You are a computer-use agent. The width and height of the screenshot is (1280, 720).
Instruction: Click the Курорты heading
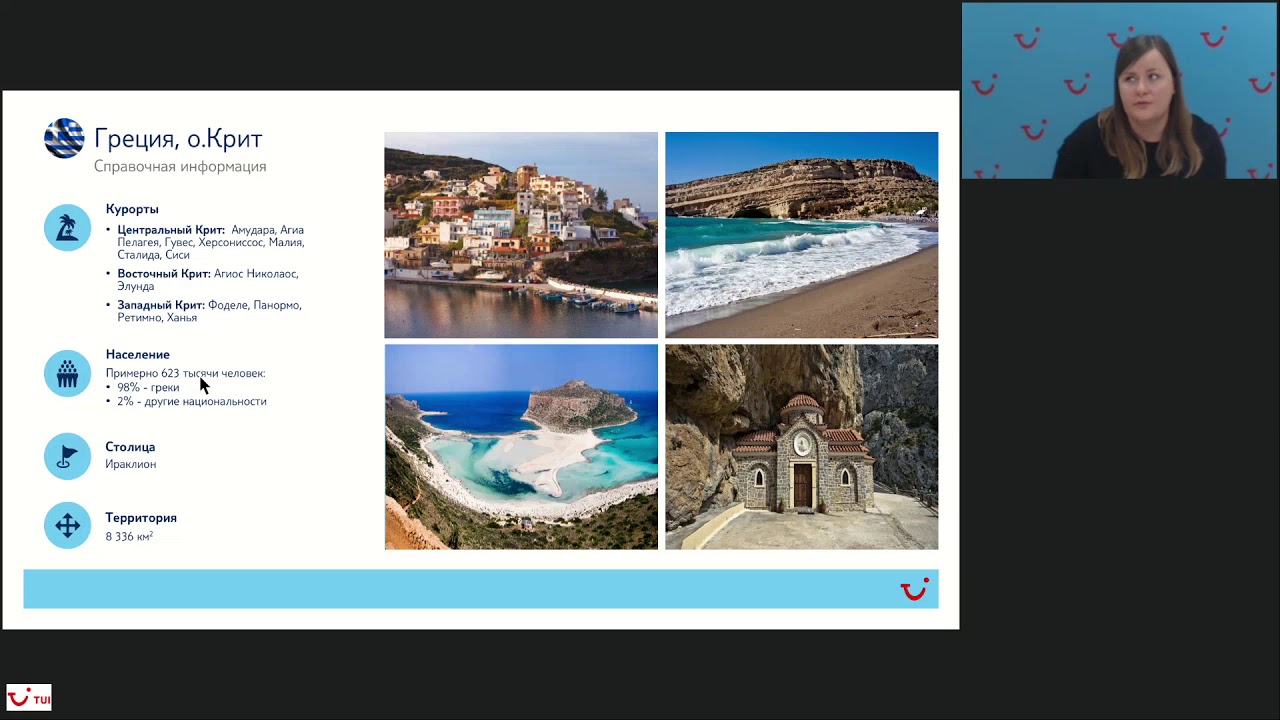pyautogui.click(x=132, y=209)
